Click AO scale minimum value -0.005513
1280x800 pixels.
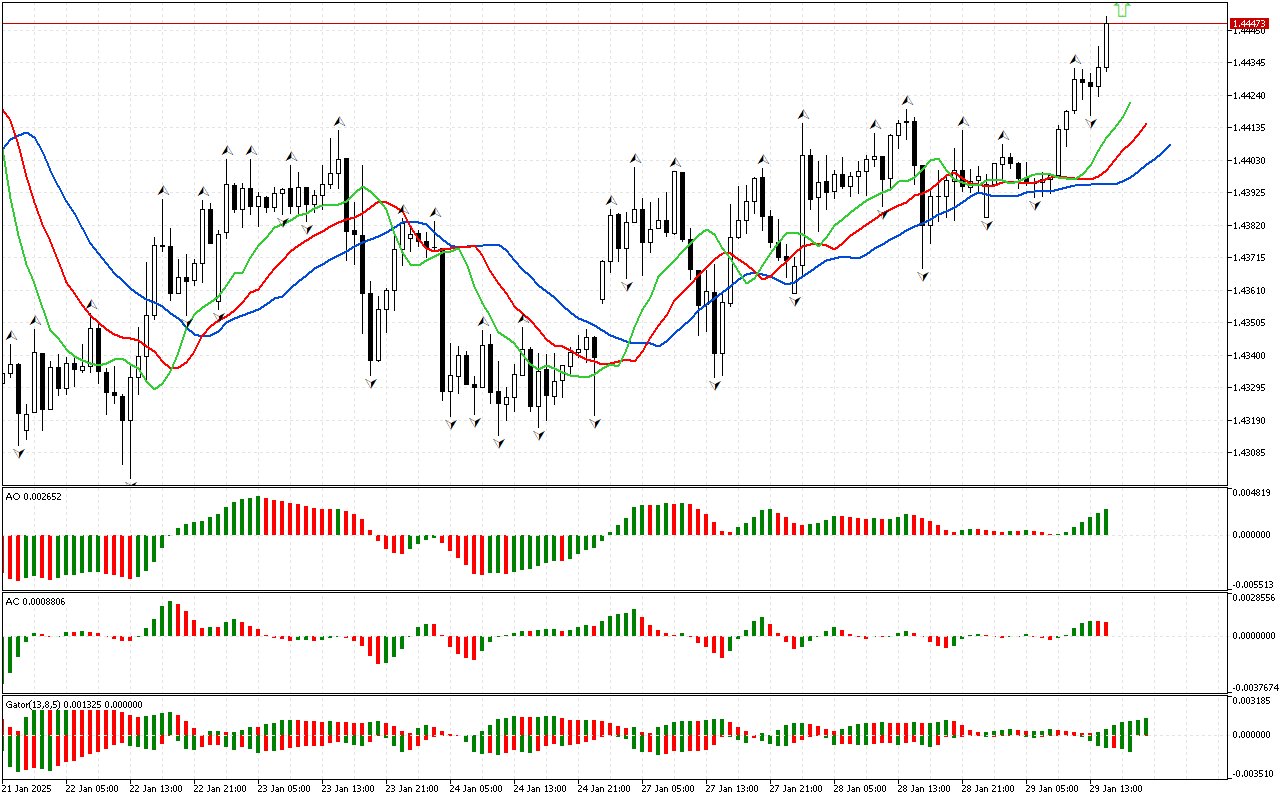coord(1254,584)
